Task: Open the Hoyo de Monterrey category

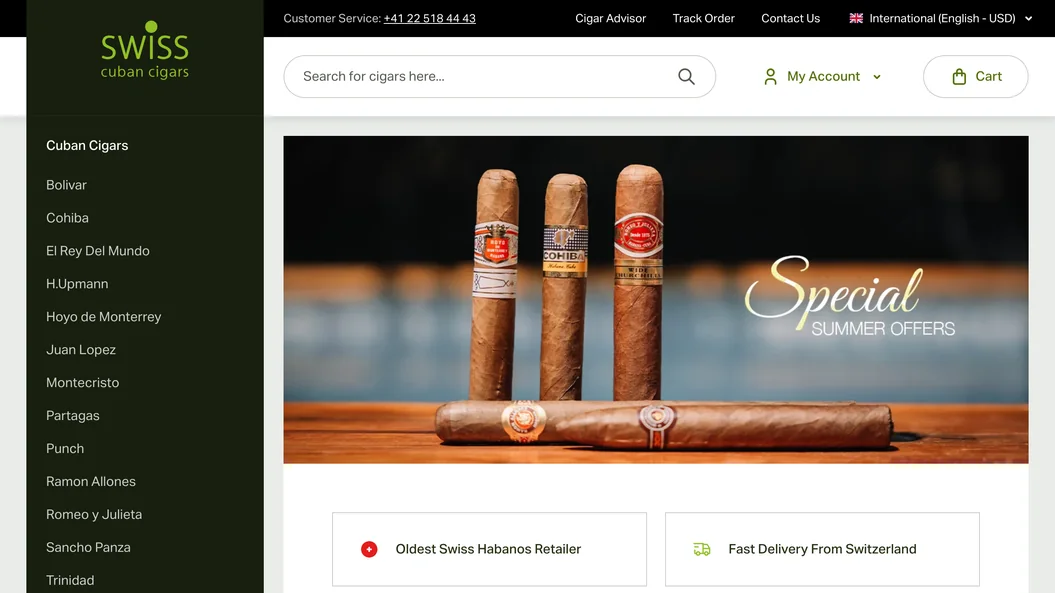Action: point(104,317)
